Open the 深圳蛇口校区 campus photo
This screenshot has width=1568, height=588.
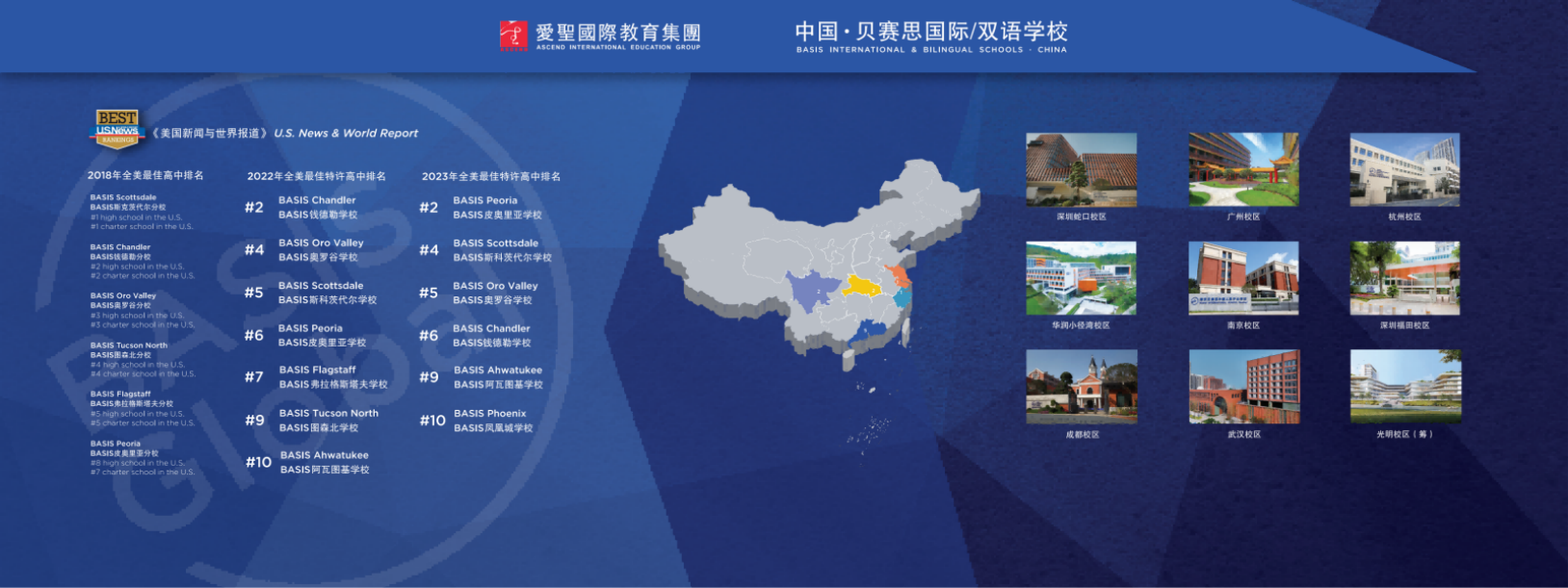1082,169
